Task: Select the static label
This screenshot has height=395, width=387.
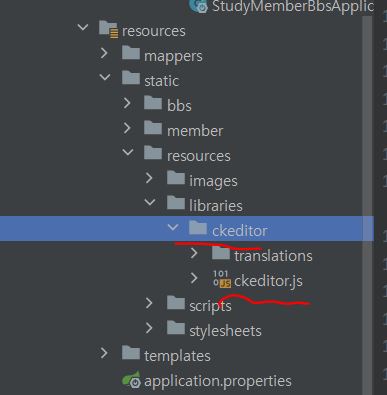Action: tap(161, 81)
